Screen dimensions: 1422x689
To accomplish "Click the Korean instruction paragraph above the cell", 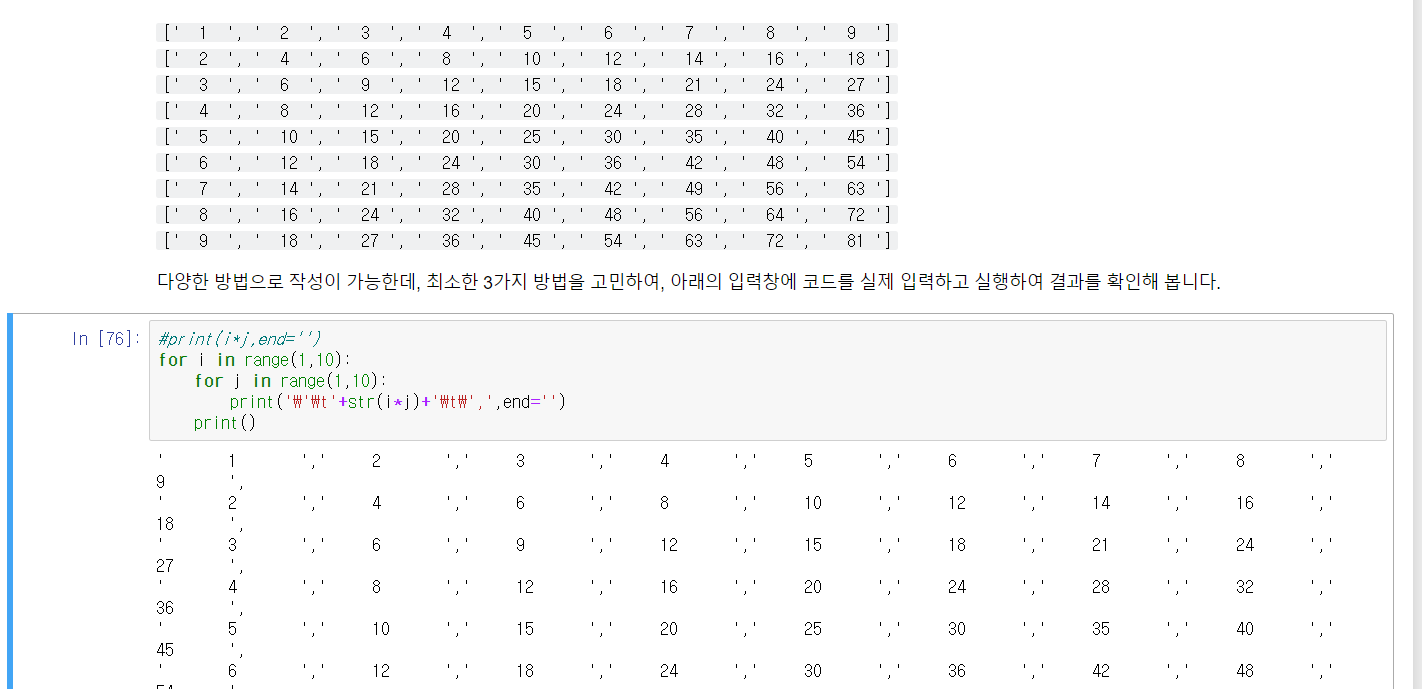I will tap(689, 282).
